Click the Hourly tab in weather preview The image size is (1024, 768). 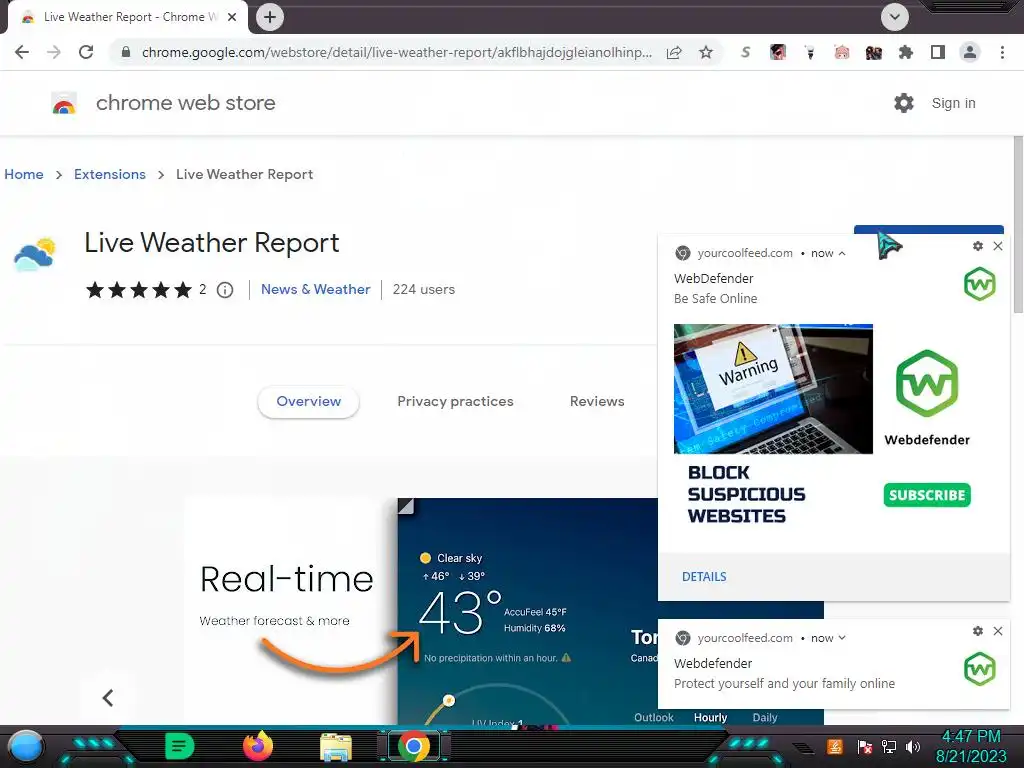point(710,717)
